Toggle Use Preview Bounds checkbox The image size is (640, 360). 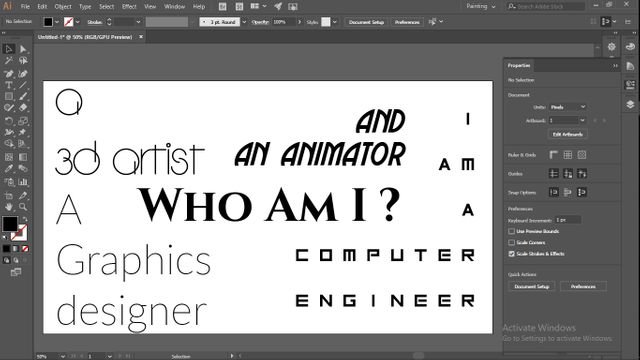tap(511, 231)
